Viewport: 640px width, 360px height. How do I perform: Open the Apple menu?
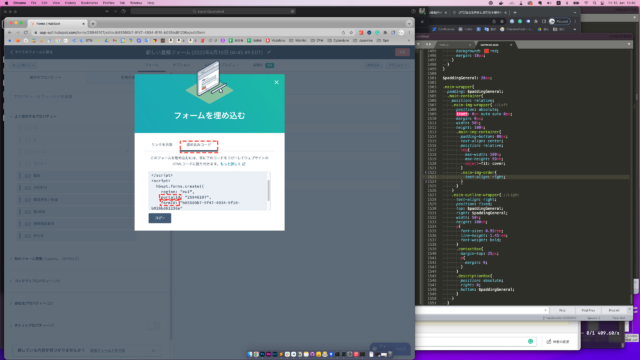pyautogui.click(x=6, y=3)
